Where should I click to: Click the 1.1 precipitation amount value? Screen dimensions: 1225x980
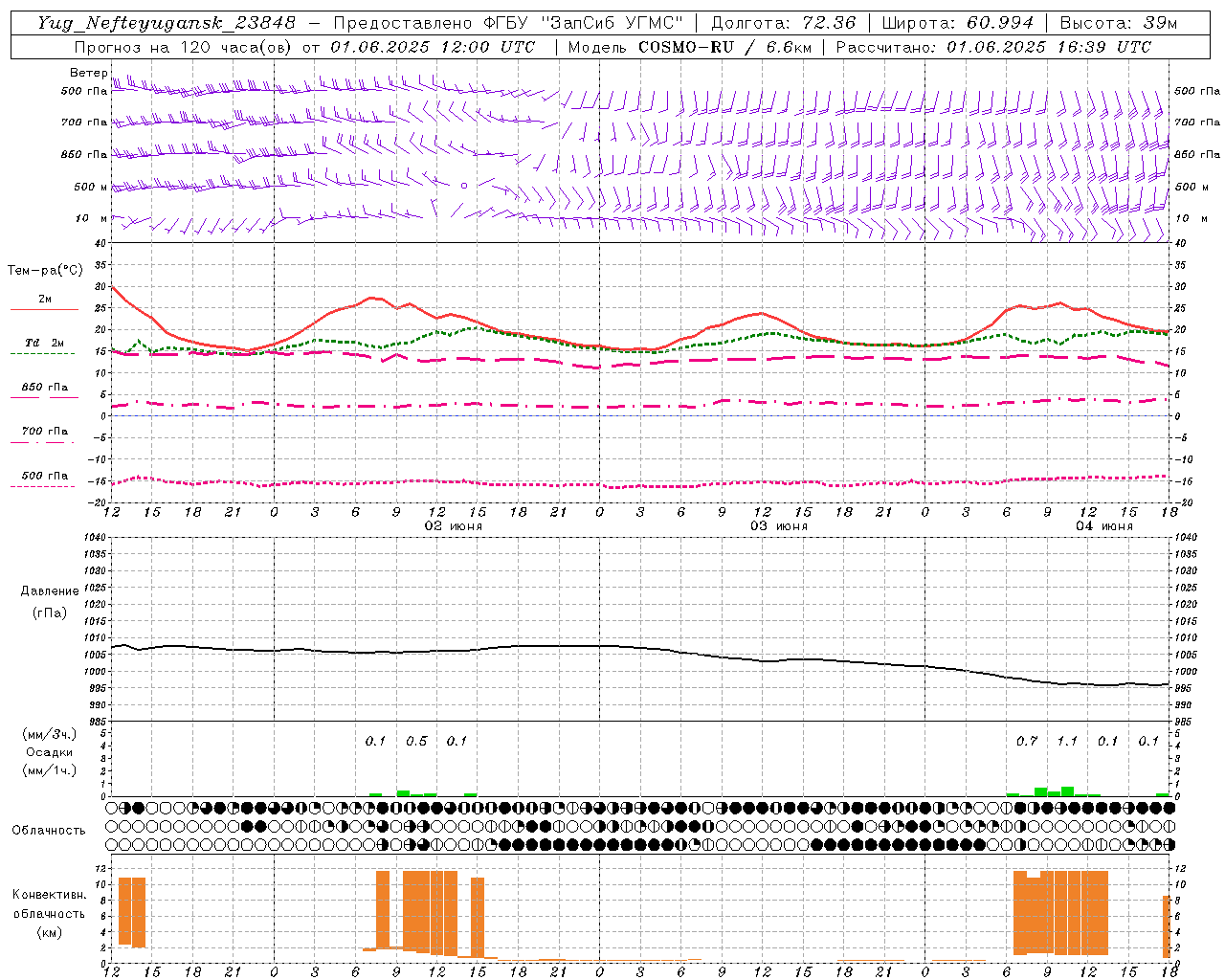1067,742
